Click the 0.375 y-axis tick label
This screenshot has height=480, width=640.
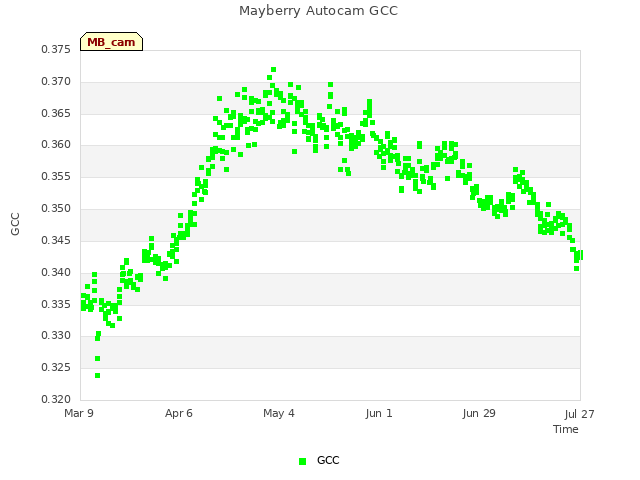(56, 50)
